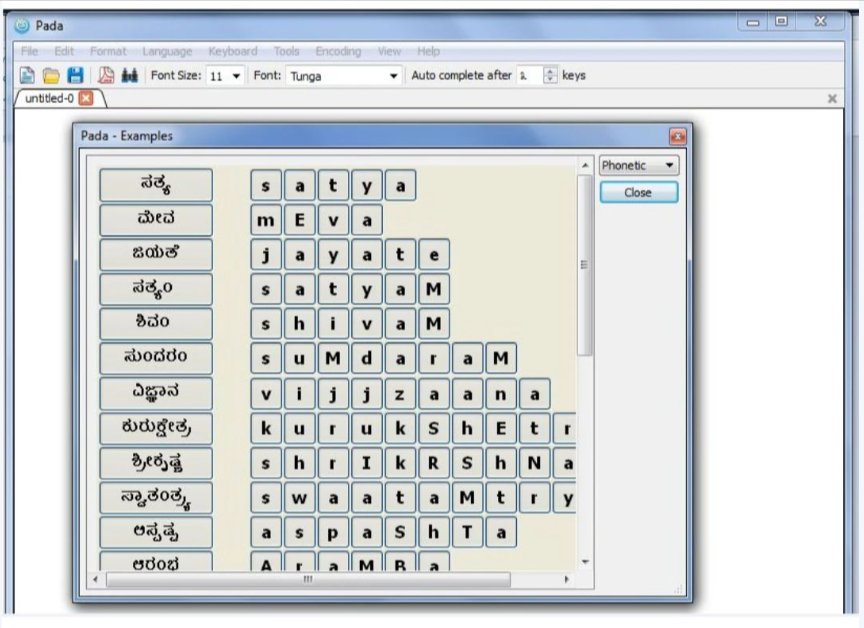This screenshot has height=628, width=864.
Task: Click the 'd' key in the suMdaraM row
Action: click(x=366, y=359)
